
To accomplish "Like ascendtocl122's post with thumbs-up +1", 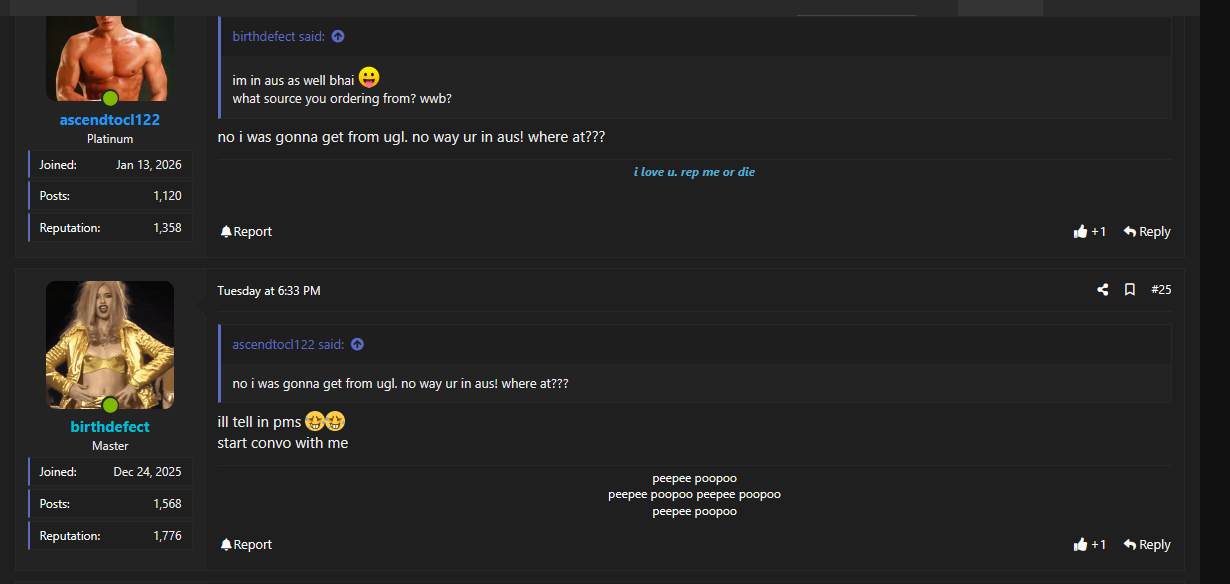I will click(x=1090, y=232).
